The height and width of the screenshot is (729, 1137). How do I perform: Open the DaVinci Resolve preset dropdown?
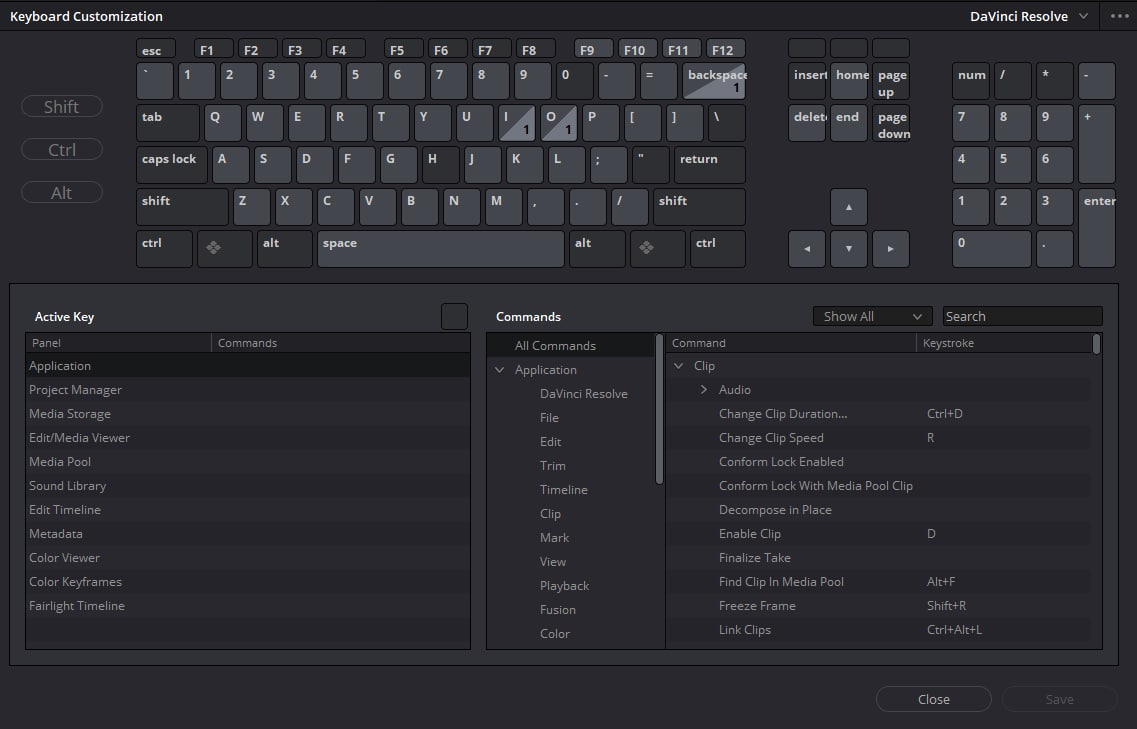[x=1029, y=16]
